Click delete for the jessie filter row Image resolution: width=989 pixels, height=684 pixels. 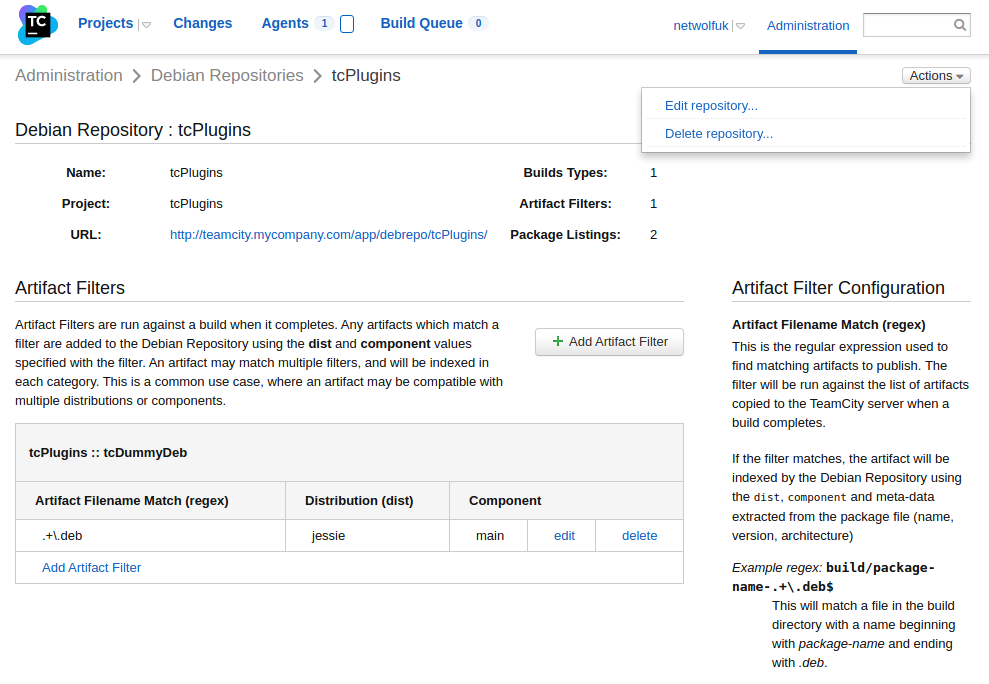pos(640,536)
